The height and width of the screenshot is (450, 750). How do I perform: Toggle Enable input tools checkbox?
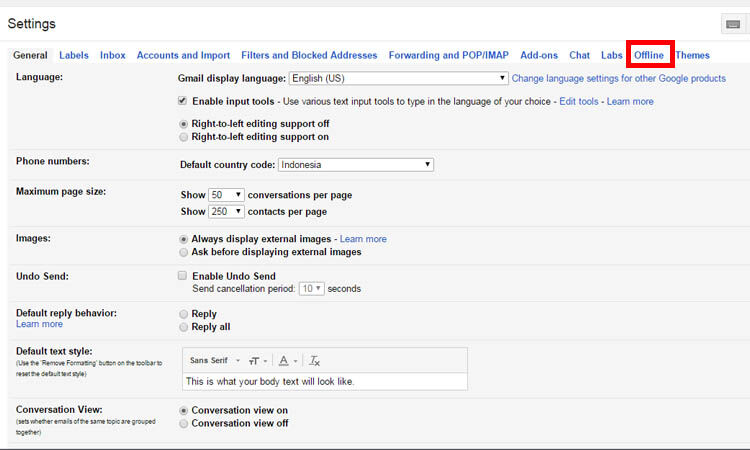(182, 100)
